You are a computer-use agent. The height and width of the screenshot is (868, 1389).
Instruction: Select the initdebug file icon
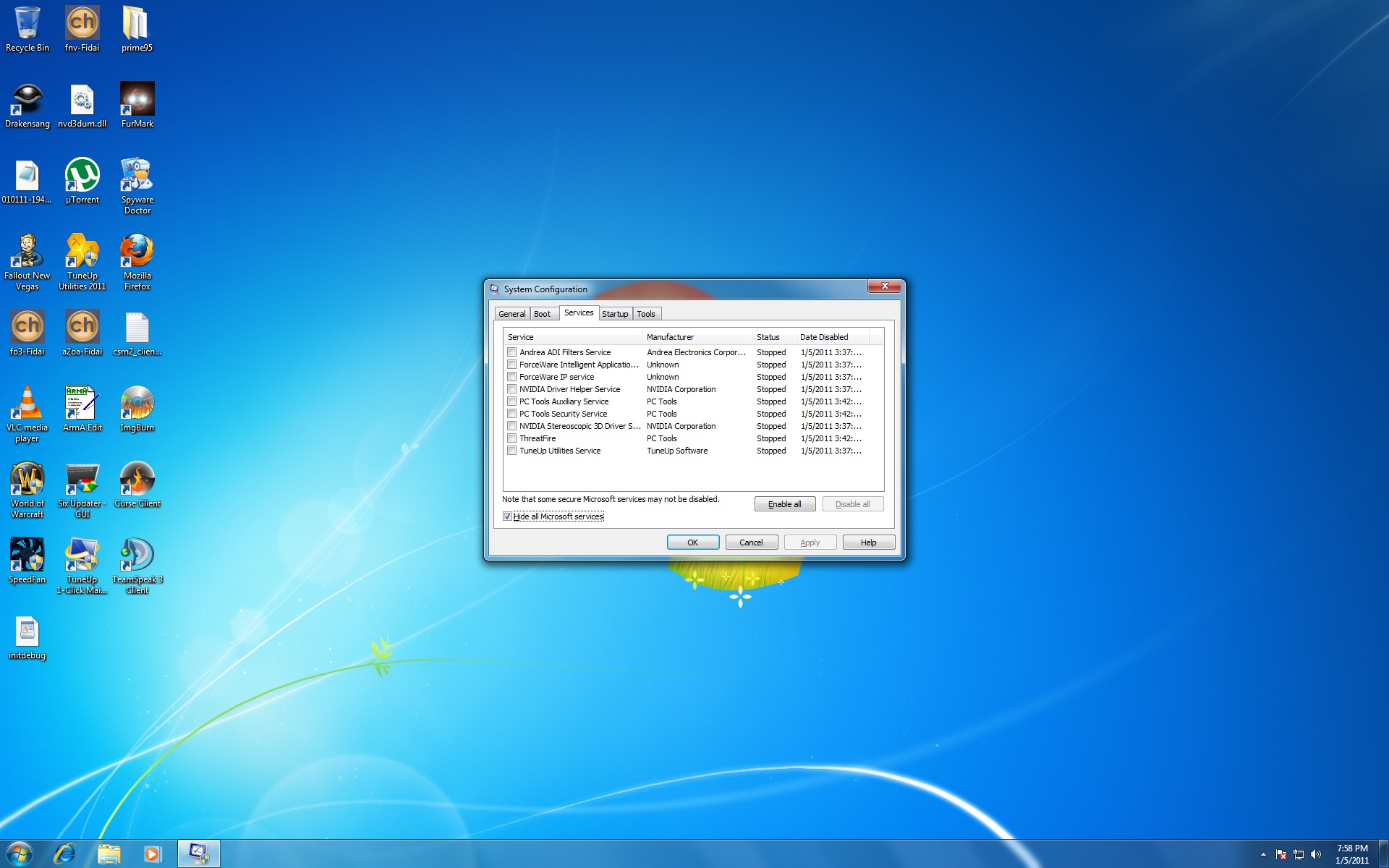pyautogui.click(x=27, y=637)
